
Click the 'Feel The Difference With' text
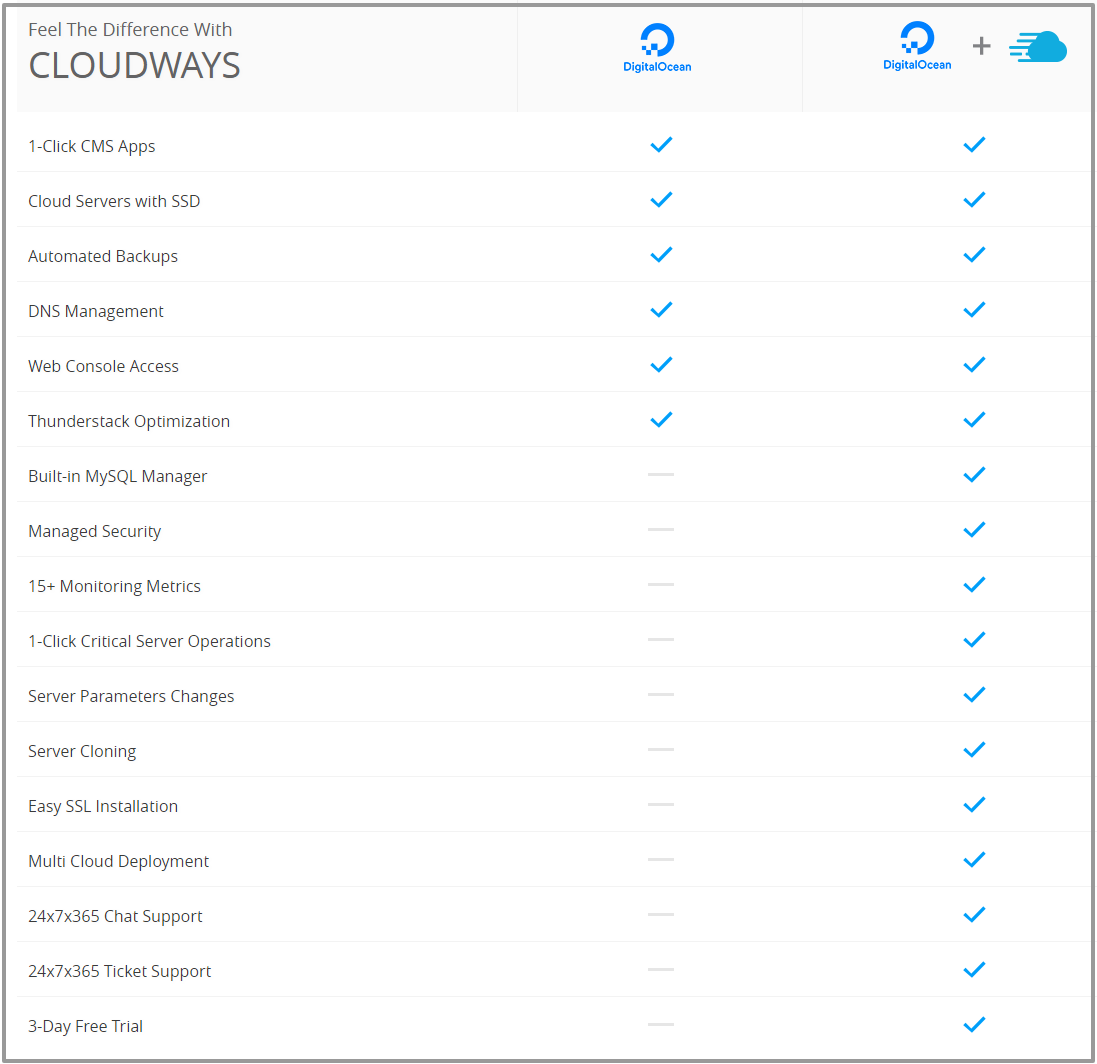coord(130,29)
